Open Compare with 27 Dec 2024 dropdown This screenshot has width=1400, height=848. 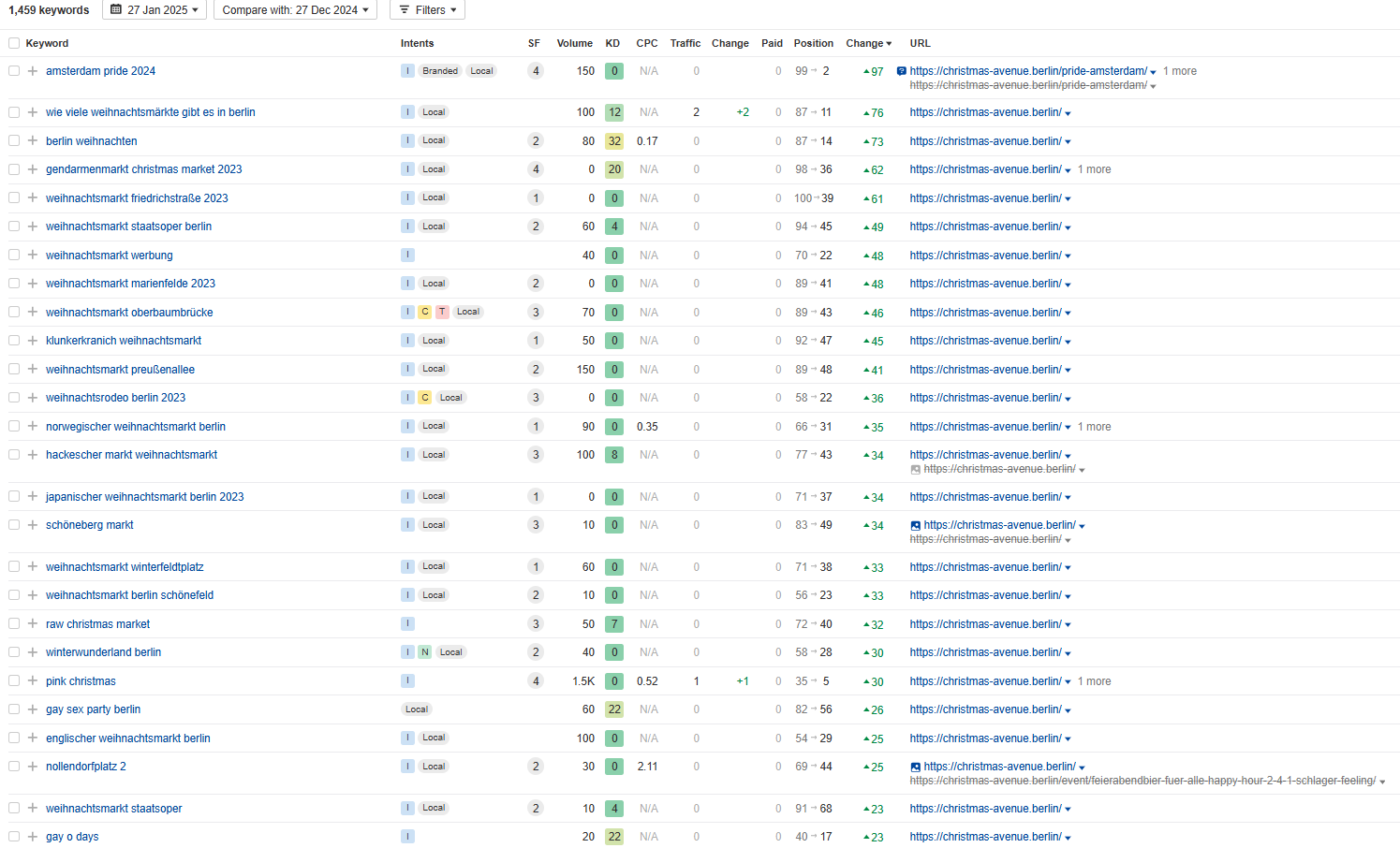coord(295,9)
